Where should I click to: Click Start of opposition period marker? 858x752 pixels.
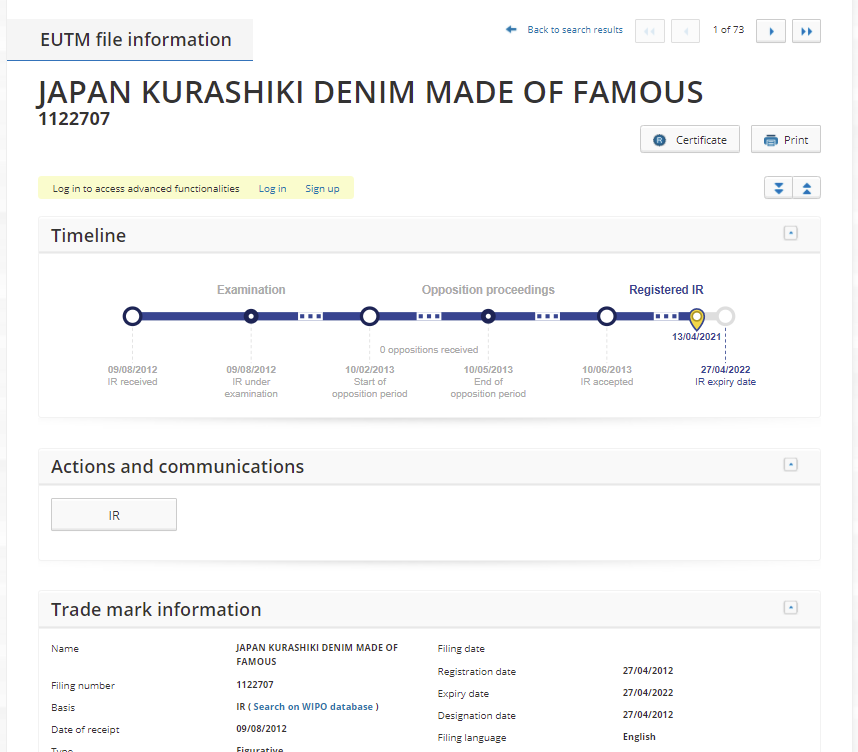pos(370,316)
